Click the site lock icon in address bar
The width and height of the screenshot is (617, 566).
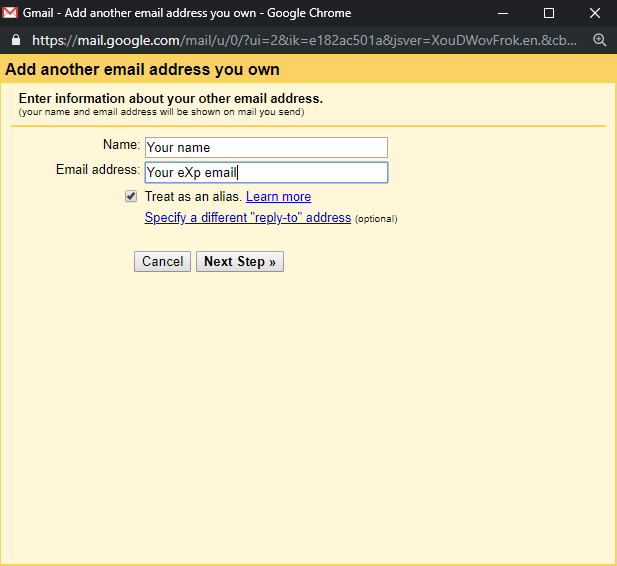16,40
